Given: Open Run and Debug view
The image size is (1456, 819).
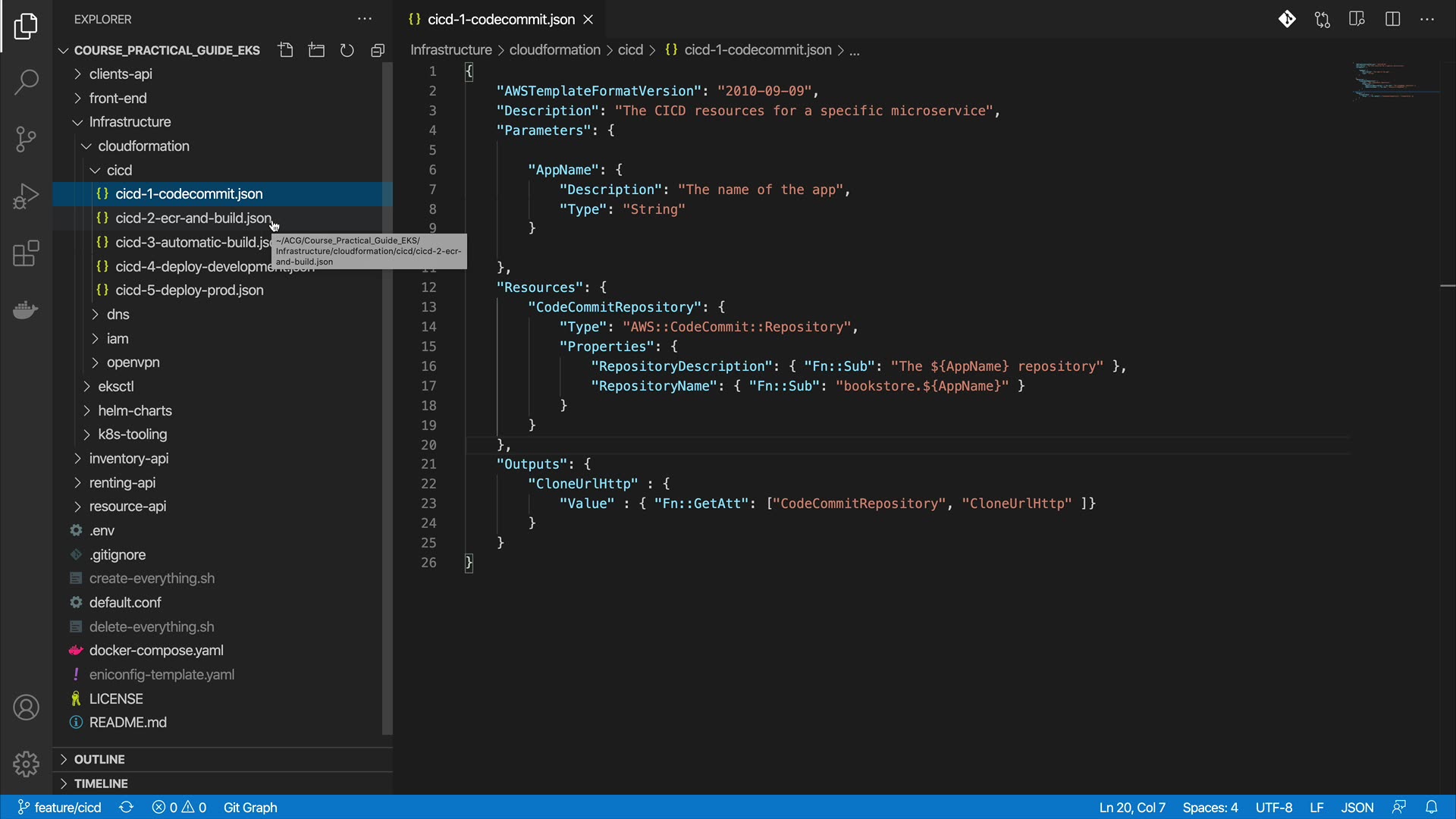Looking at the screenshot, I should [26, 196].
